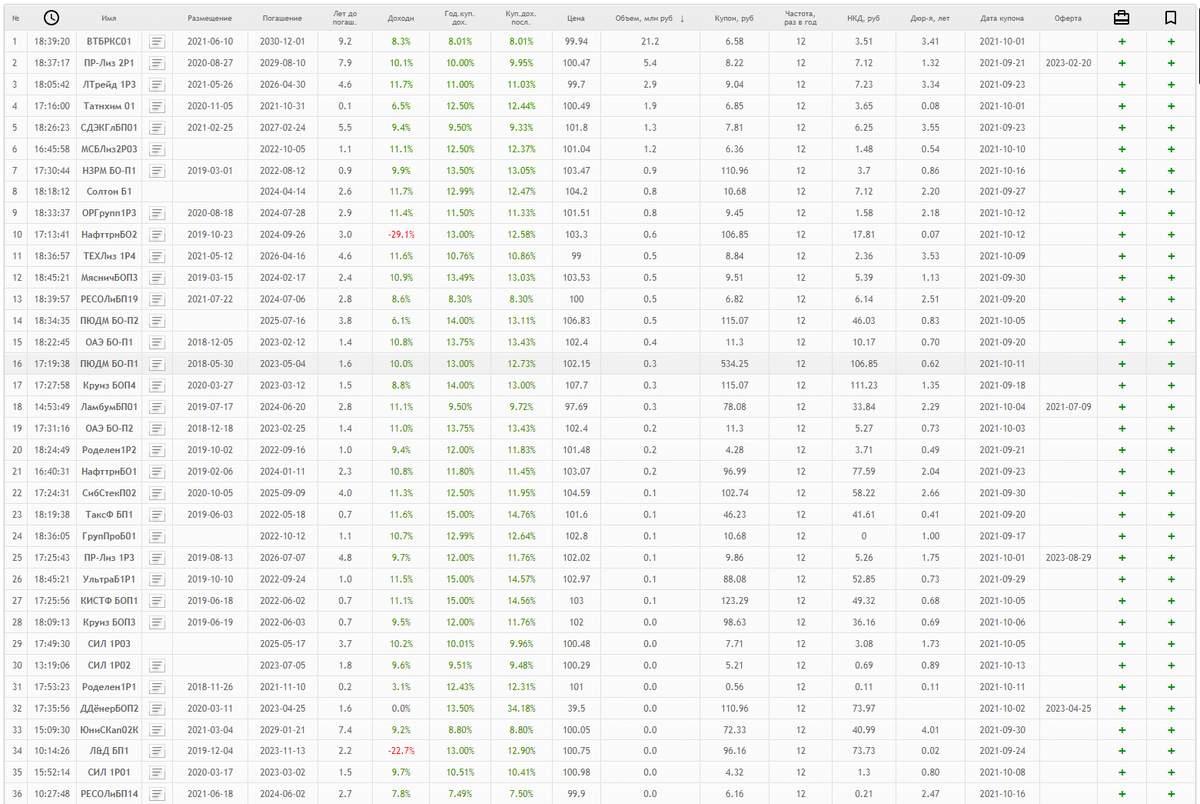Select coupon value 534.25
This screenshot has height=804, width=1200.
(734, 363)
